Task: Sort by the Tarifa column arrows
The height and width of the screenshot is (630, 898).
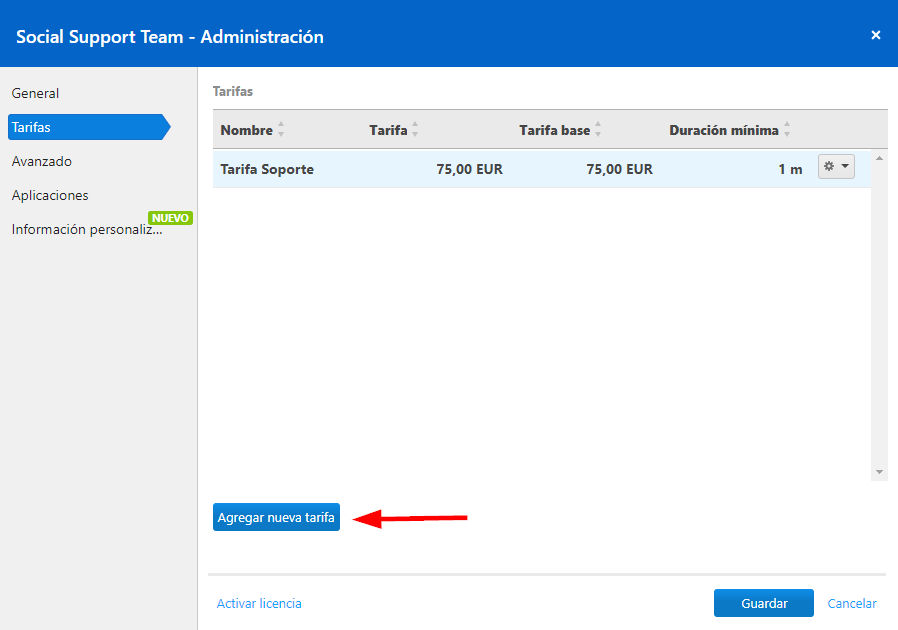Action: click(x=415, y=129)
